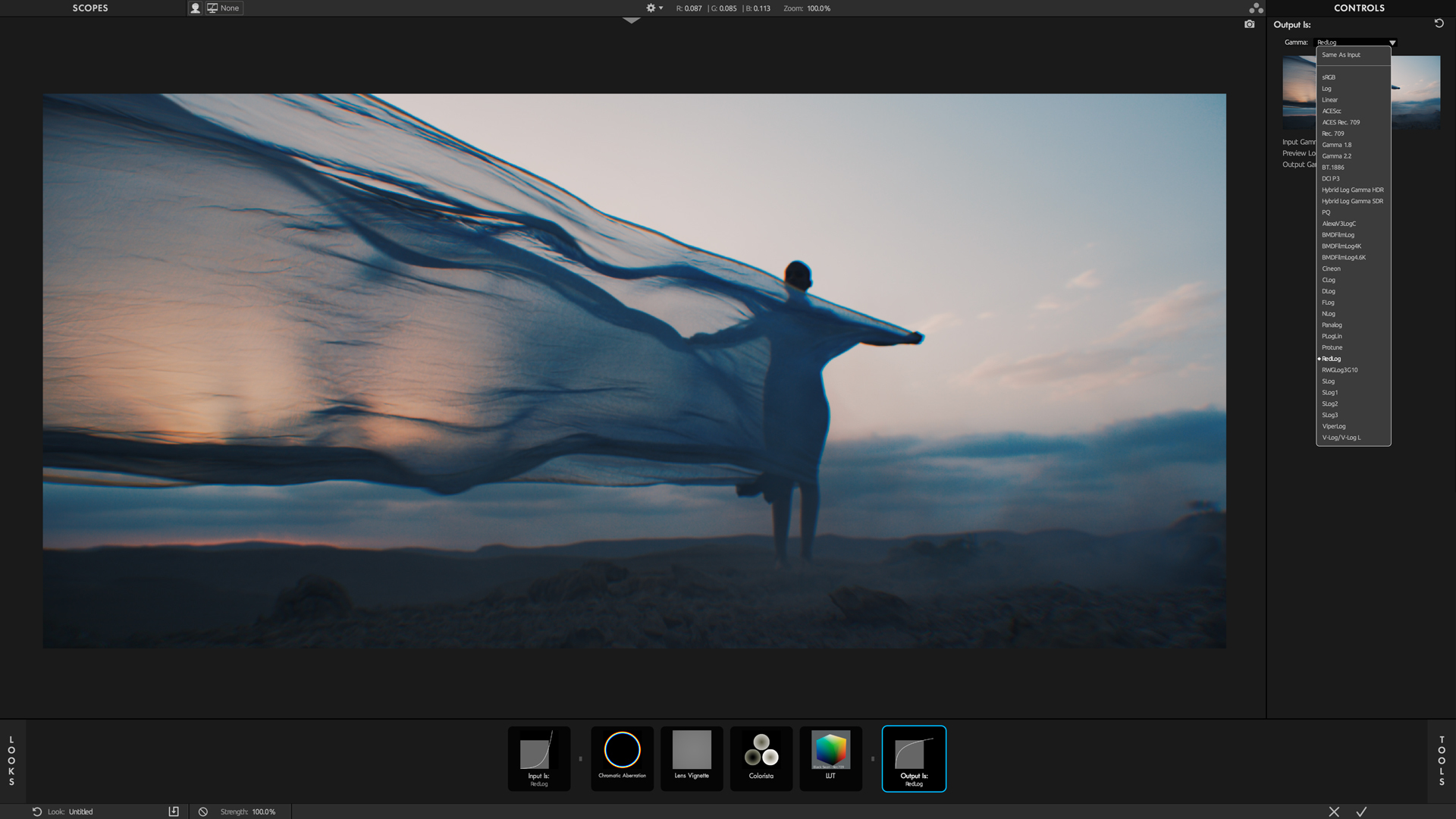Screen dimensions: 1456x819
Task: Open the Colorista tool
Action: point(761,758)
